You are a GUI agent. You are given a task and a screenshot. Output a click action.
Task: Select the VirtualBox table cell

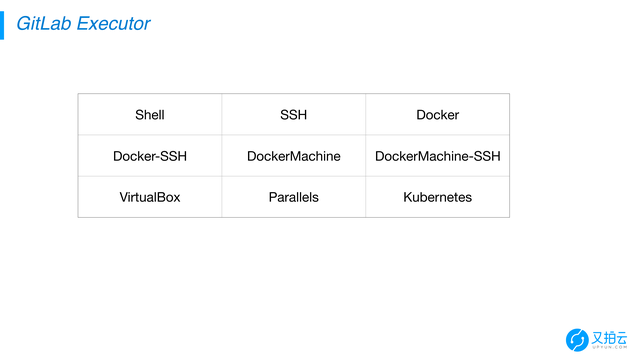pyautogui.click(x=150, y=197)
